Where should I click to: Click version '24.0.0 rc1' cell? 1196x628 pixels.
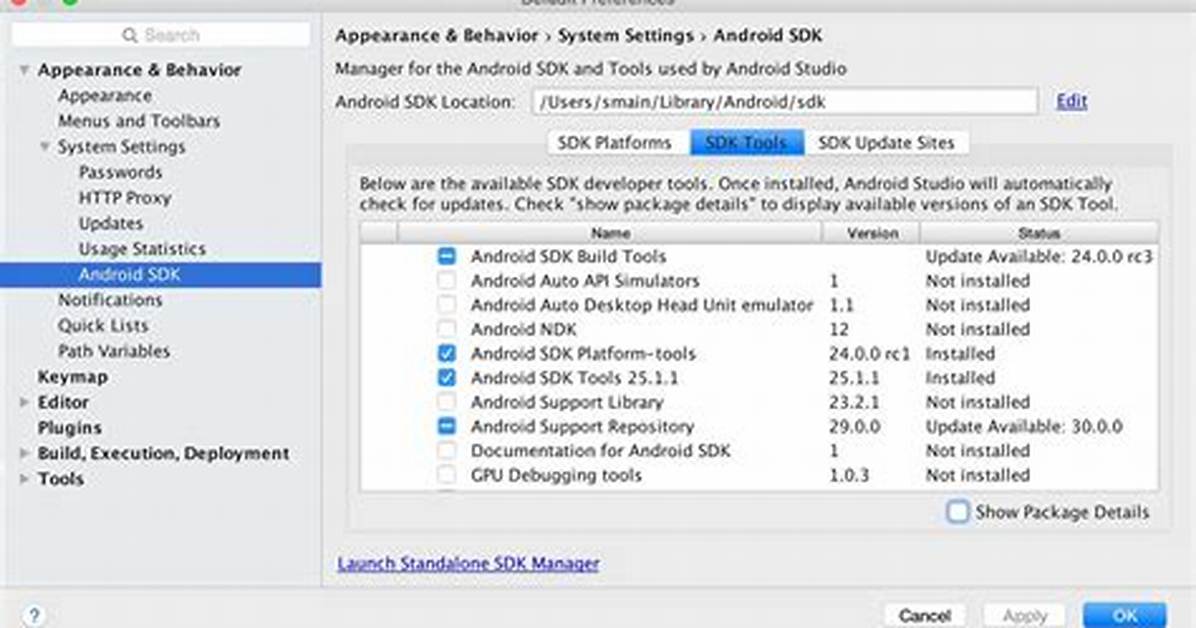870,353
